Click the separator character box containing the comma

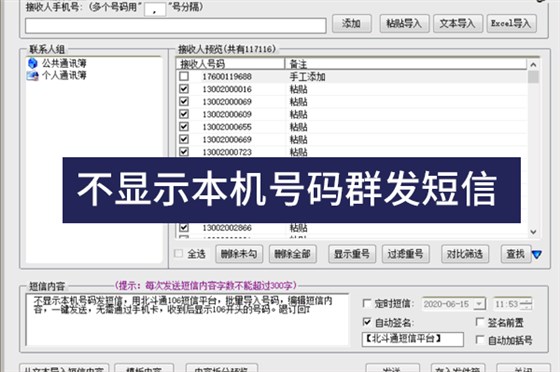[155, 10]
